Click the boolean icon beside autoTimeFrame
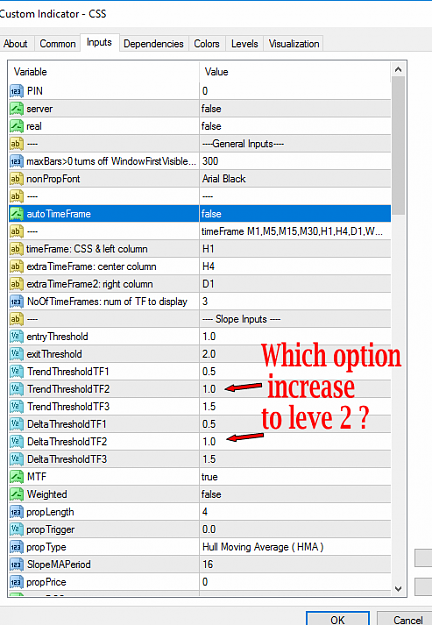 (16, 214)
